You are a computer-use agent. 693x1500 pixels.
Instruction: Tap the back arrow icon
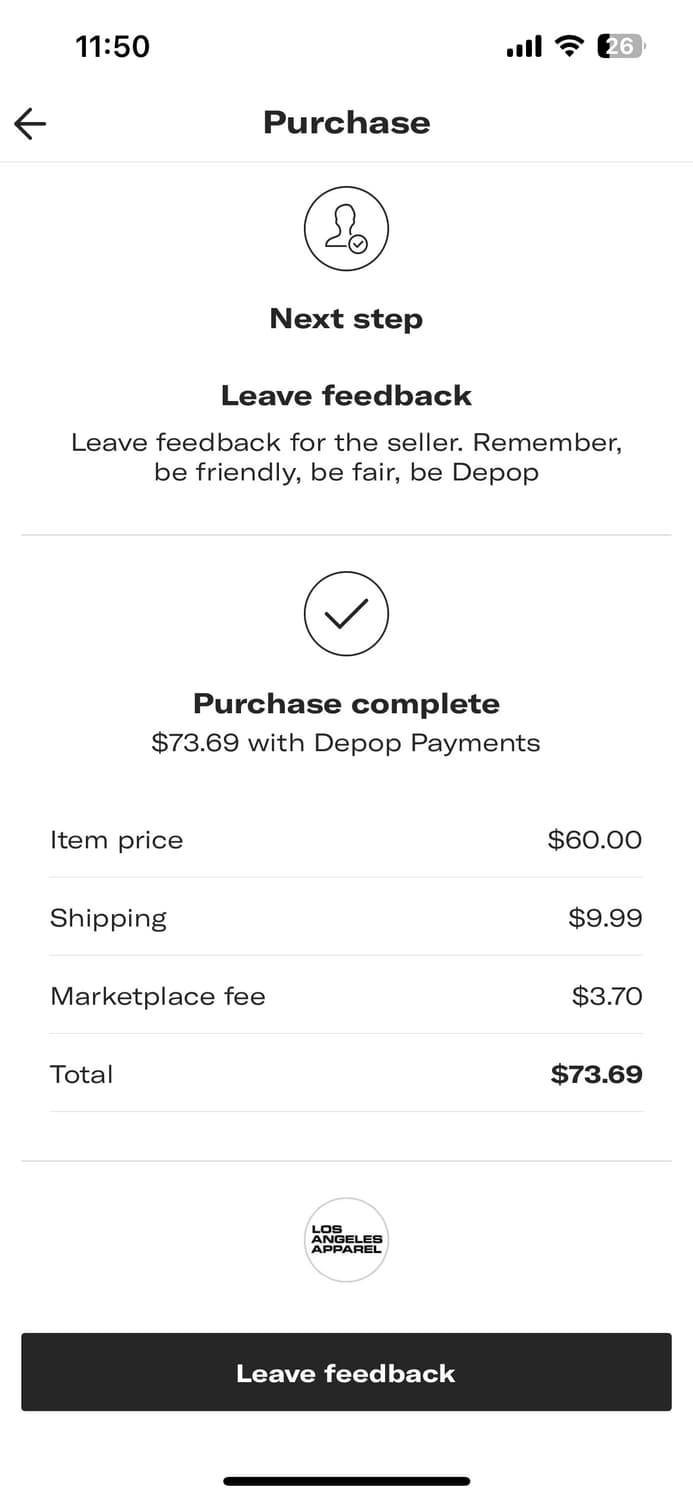(30, 123)
